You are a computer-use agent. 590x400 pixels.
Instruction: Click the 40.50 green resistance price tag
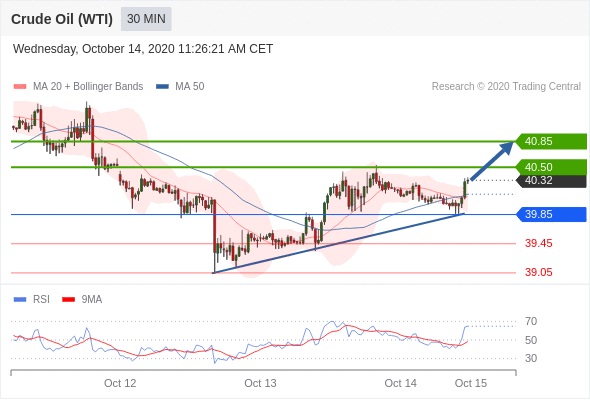[x=552, y=167]
